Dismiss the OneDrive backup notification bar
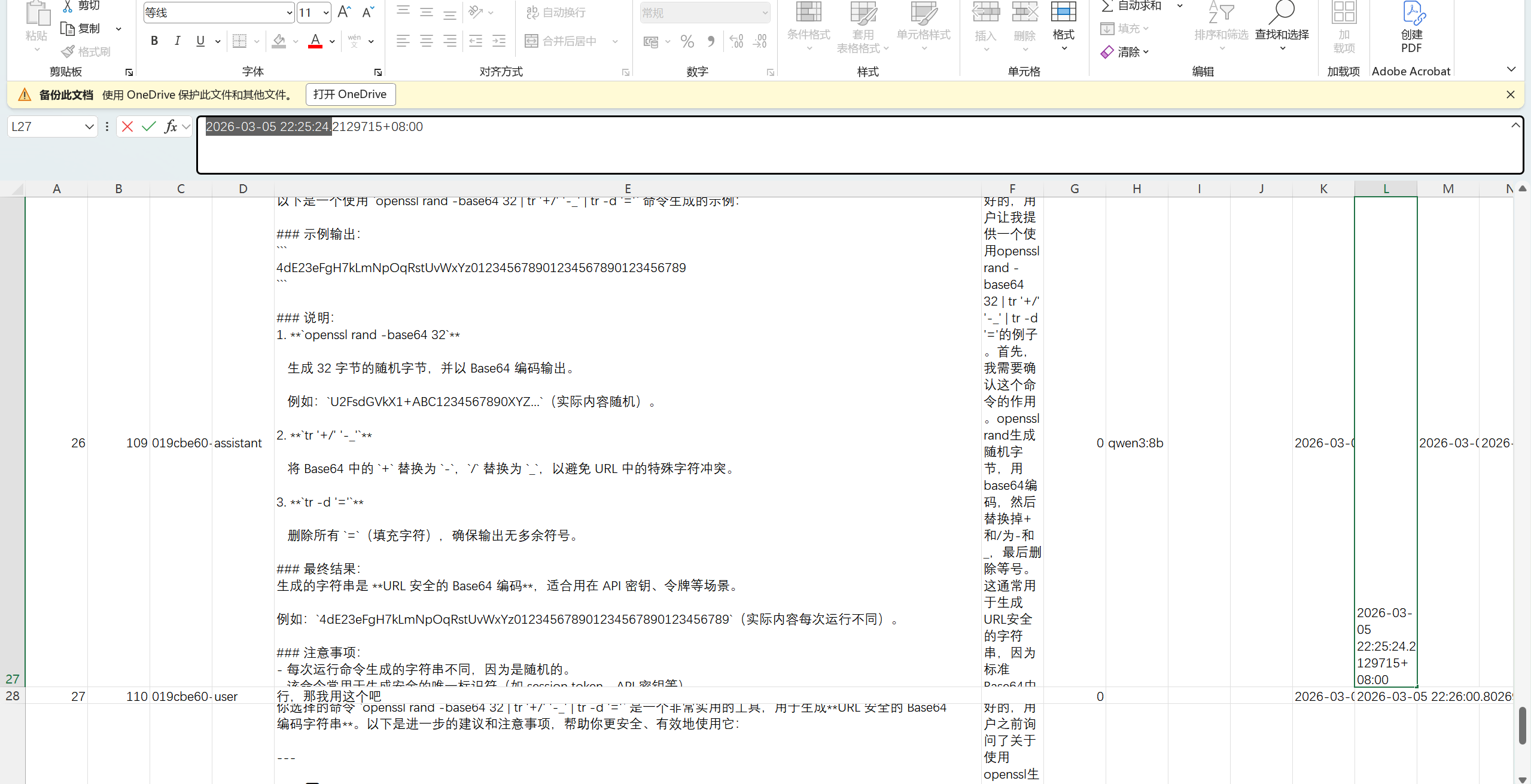Screen dimensions: 1531x784 (1511, 94)
